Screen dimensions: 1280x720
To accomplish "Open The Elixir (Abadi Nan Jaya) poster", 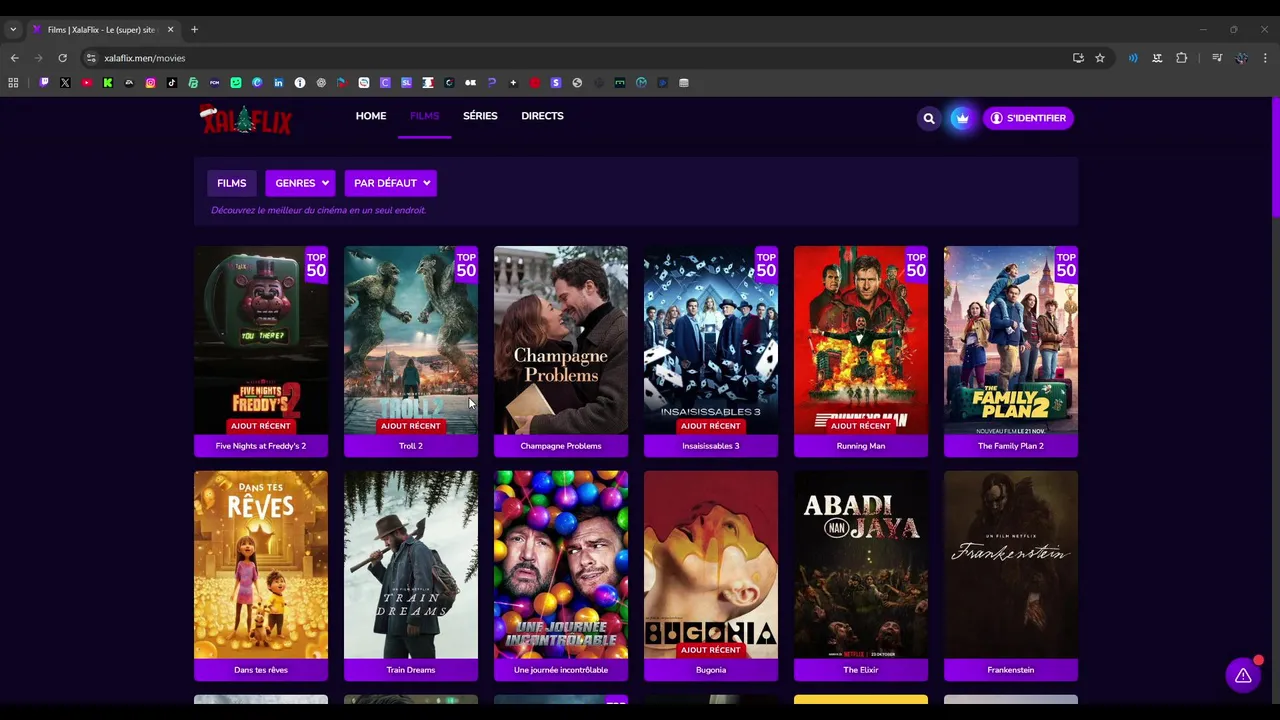I will point(861,564).
